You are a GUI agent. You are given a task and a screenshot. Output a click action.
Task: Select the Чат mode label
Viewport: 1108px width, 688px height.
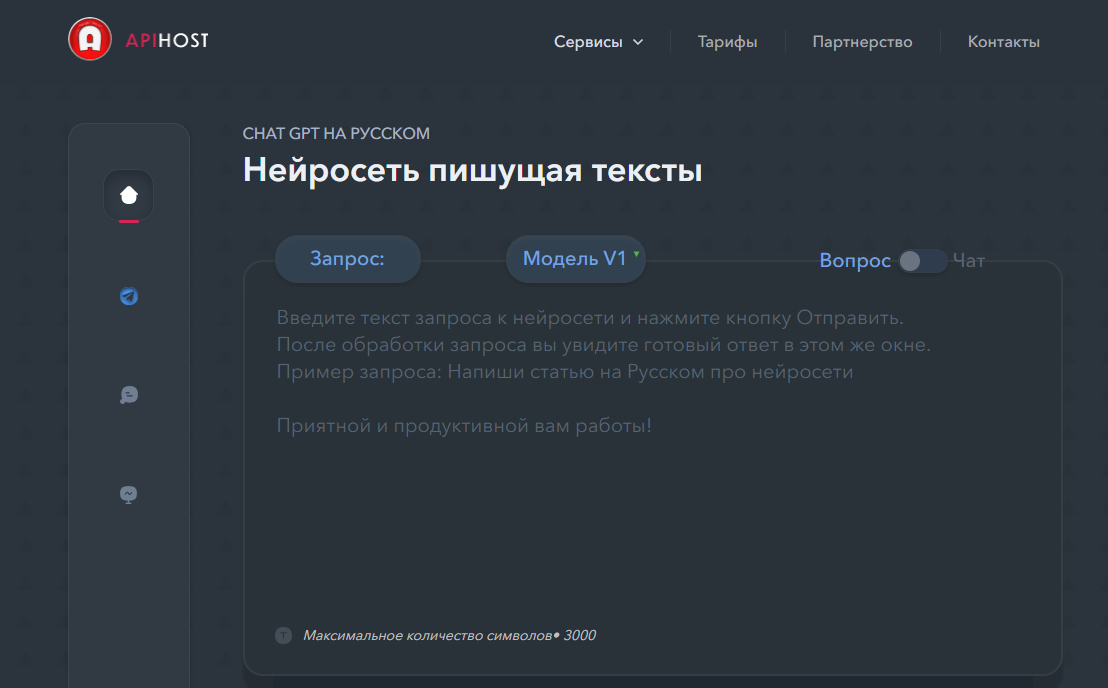(x=968, y=261)
